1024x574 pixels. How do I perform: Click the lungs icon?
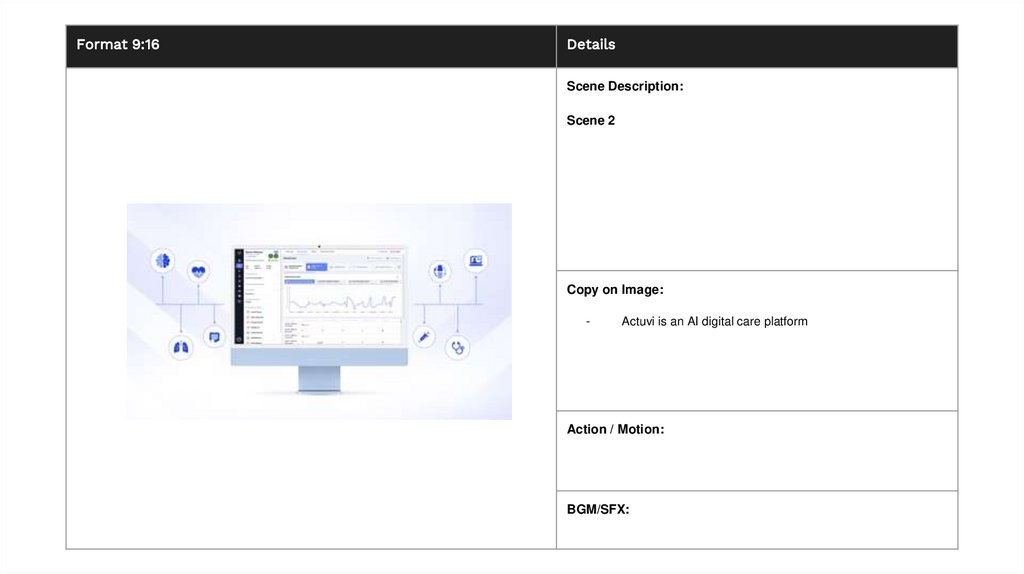(181, 347)
